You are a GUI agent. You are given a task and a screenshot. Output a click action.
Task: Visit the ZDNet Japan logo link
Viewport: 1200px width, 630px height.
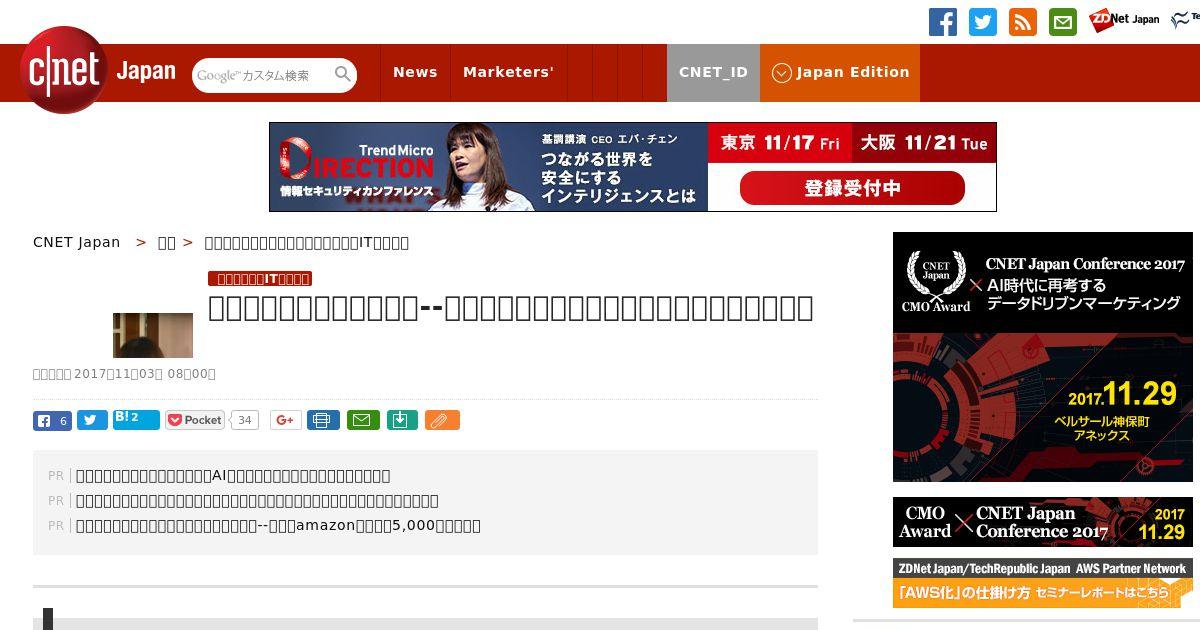(x=1124, y=20)
